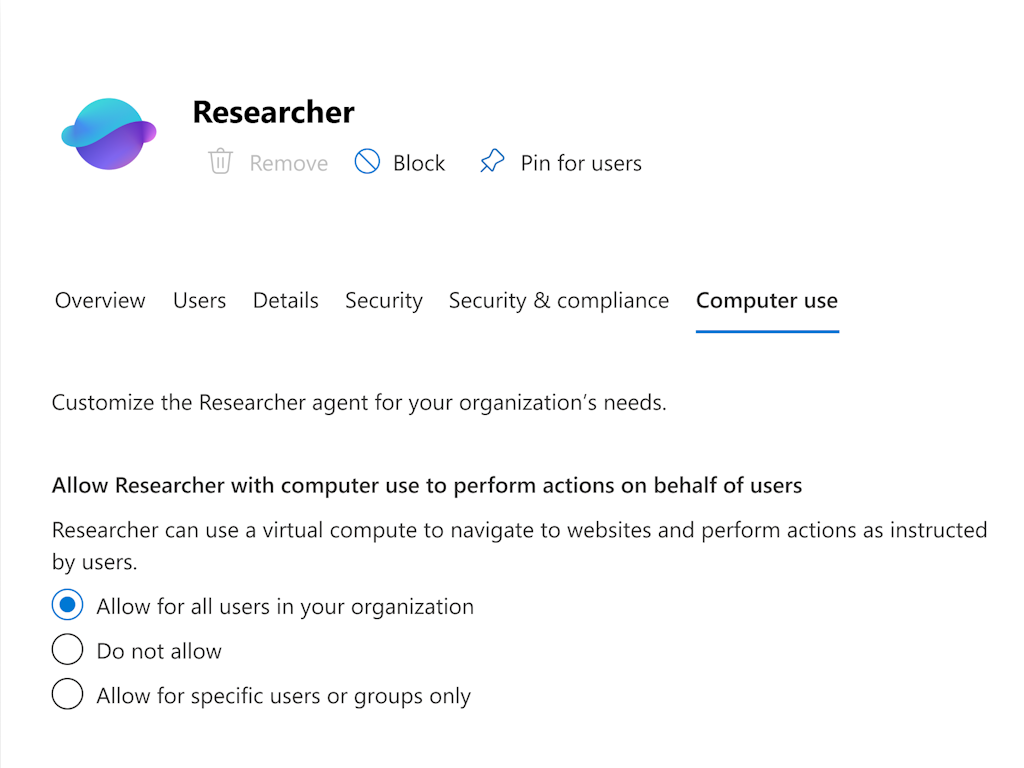This screenshot has height=768, width=1024.
Task: Open the Users tab
Action: point(199,300)
